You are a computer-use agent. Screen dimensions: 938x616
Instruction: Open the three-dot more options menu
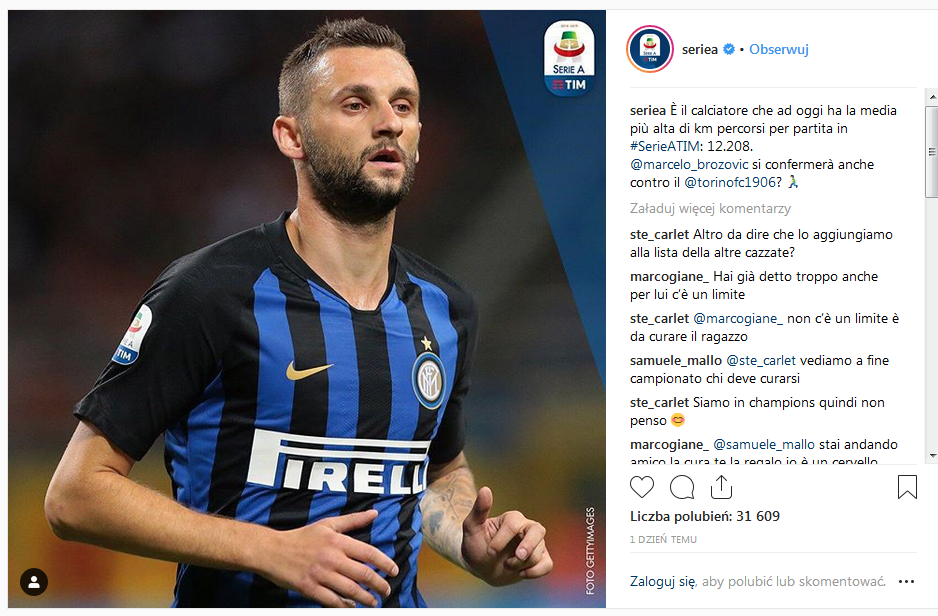[x=906, y=581]
